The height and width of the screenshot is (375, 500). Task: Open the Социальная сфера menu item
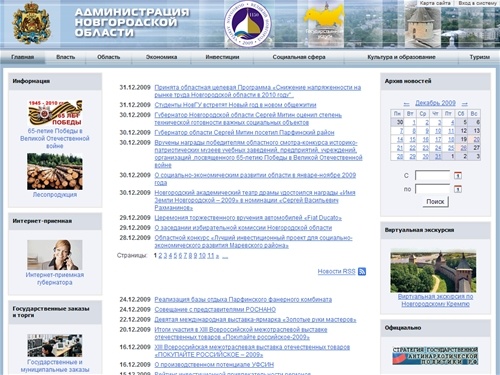coord(299,57)
